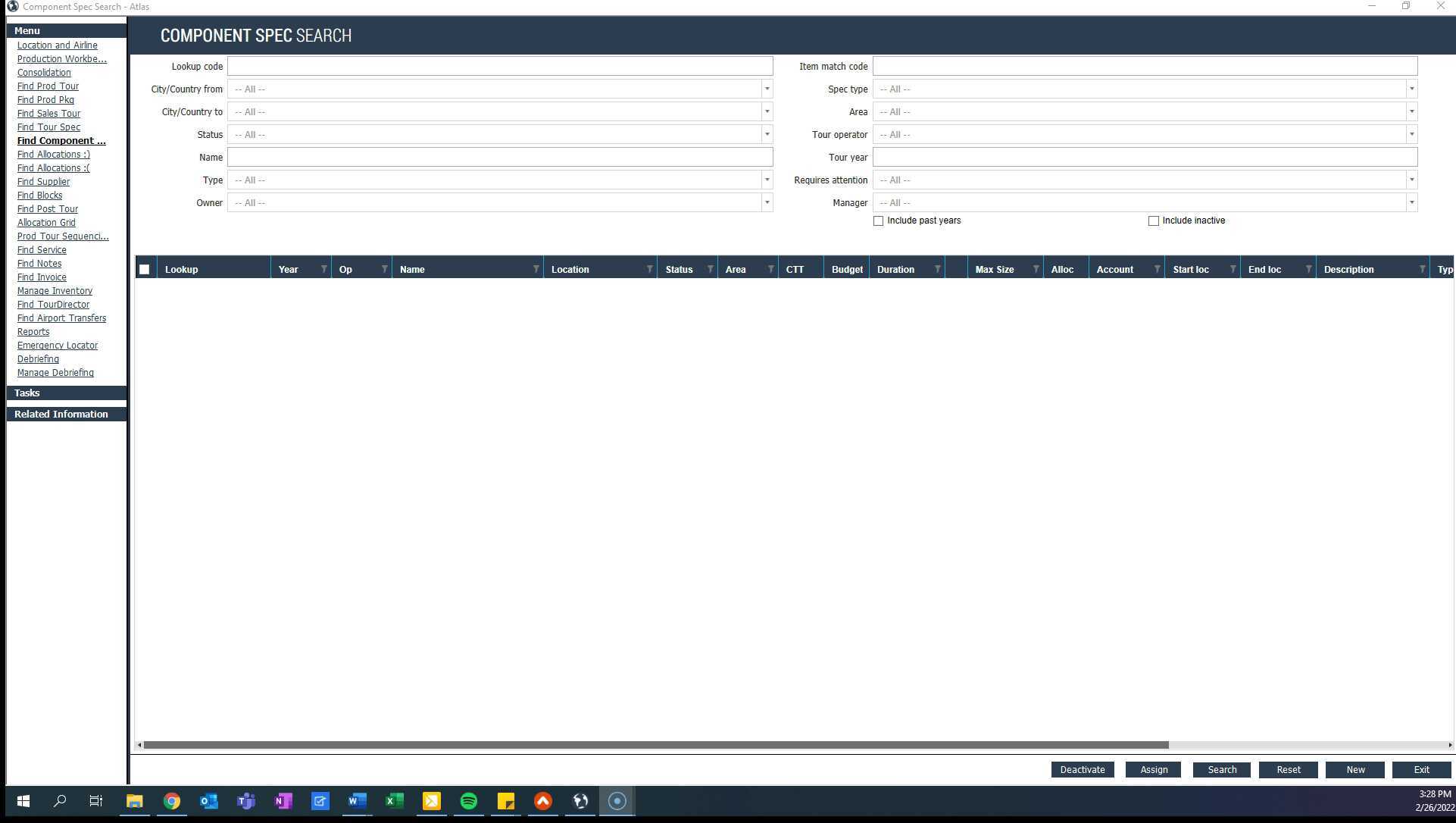
Task: Click the Search button
Action: (x=1221, y=769)
